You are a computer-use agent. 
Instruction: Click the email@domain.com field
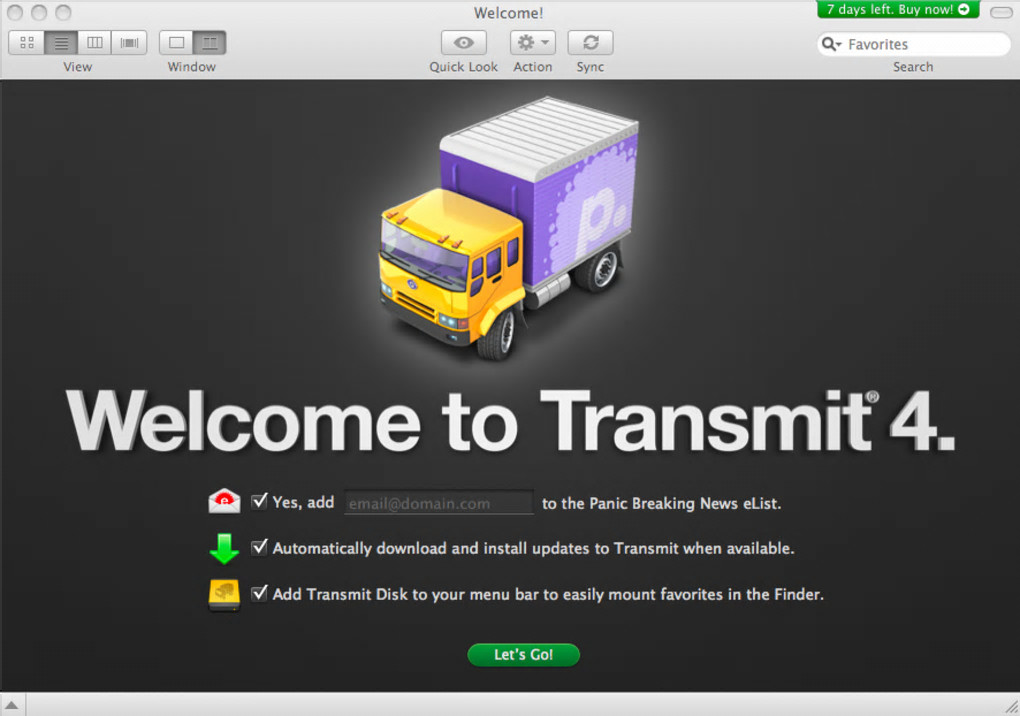438,503
